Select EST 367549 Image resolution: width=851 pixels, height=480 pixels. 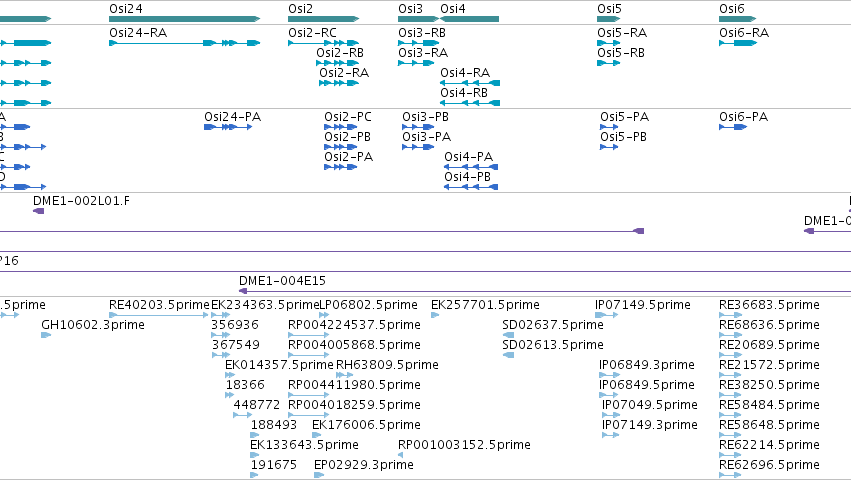(x=221, y=355)
